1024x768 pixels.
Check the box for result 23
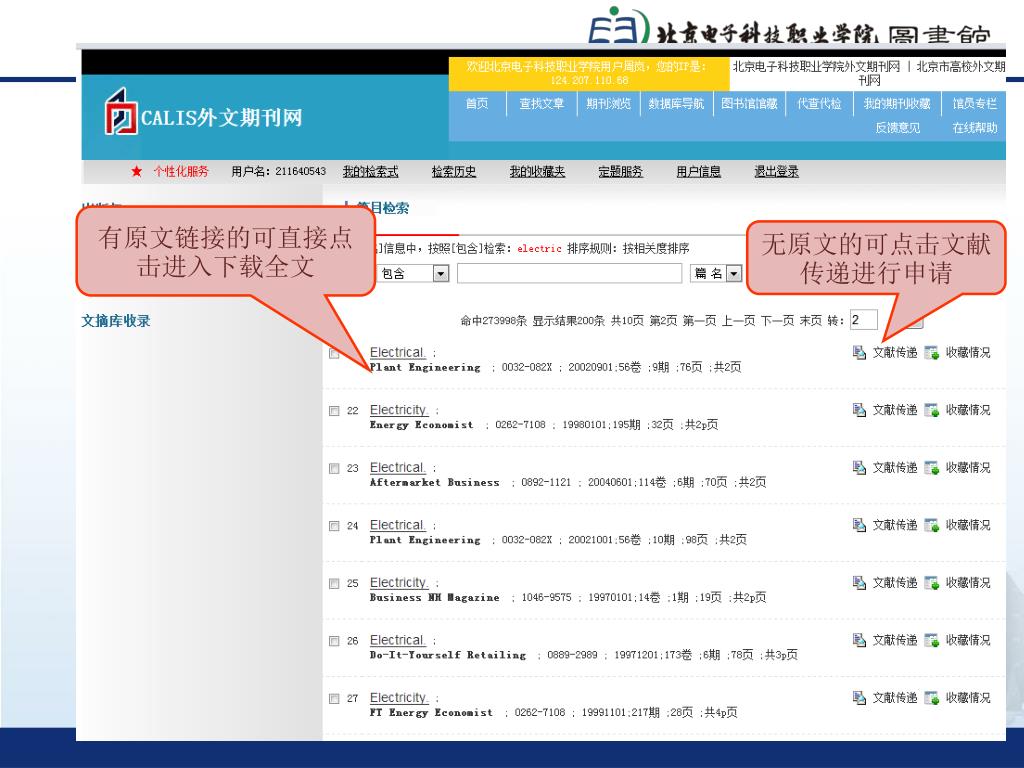point(334,468)
